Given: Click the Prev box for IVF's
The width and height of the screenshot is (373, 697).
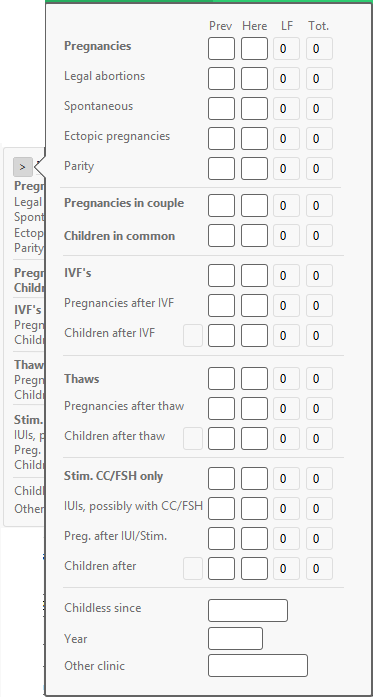Looking at the screenshot, I should pyautogui.click(x=221, y=276).
